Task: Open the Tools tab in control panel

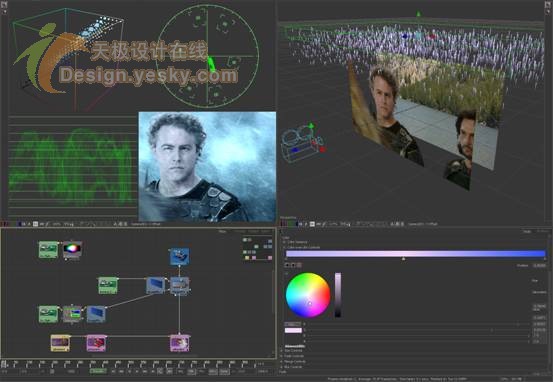Action: point(527,232)
